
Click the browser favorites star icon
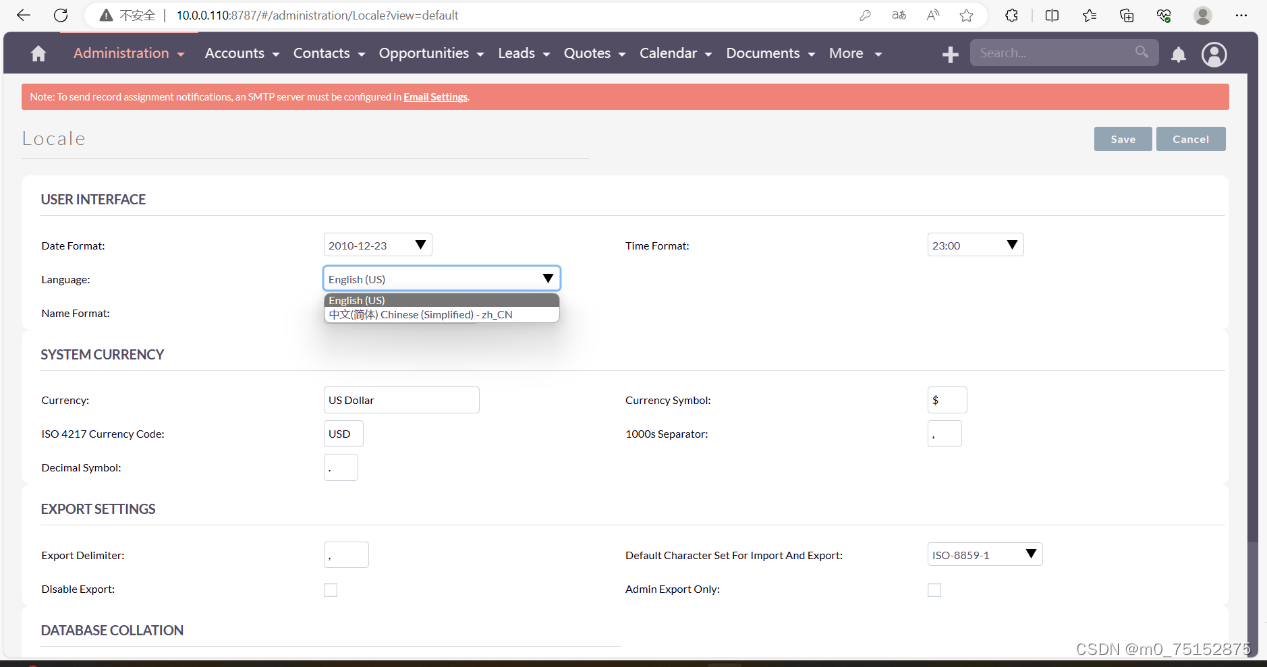click(966, 15)
